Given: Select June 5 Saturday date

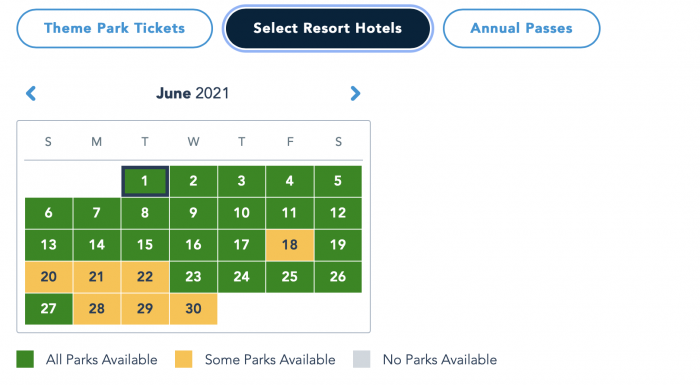Looking at the screenshot, I should (338, 181).
